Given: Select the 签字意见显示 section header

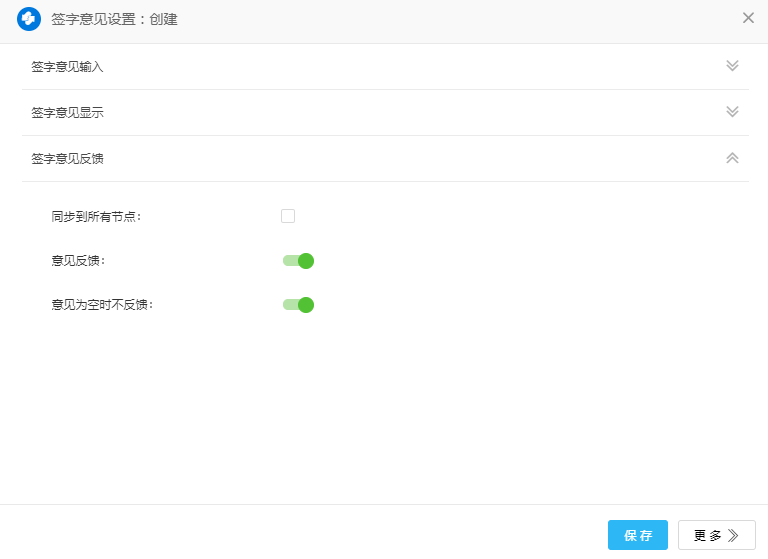Looking at the screenshot, I should [67, 113].
